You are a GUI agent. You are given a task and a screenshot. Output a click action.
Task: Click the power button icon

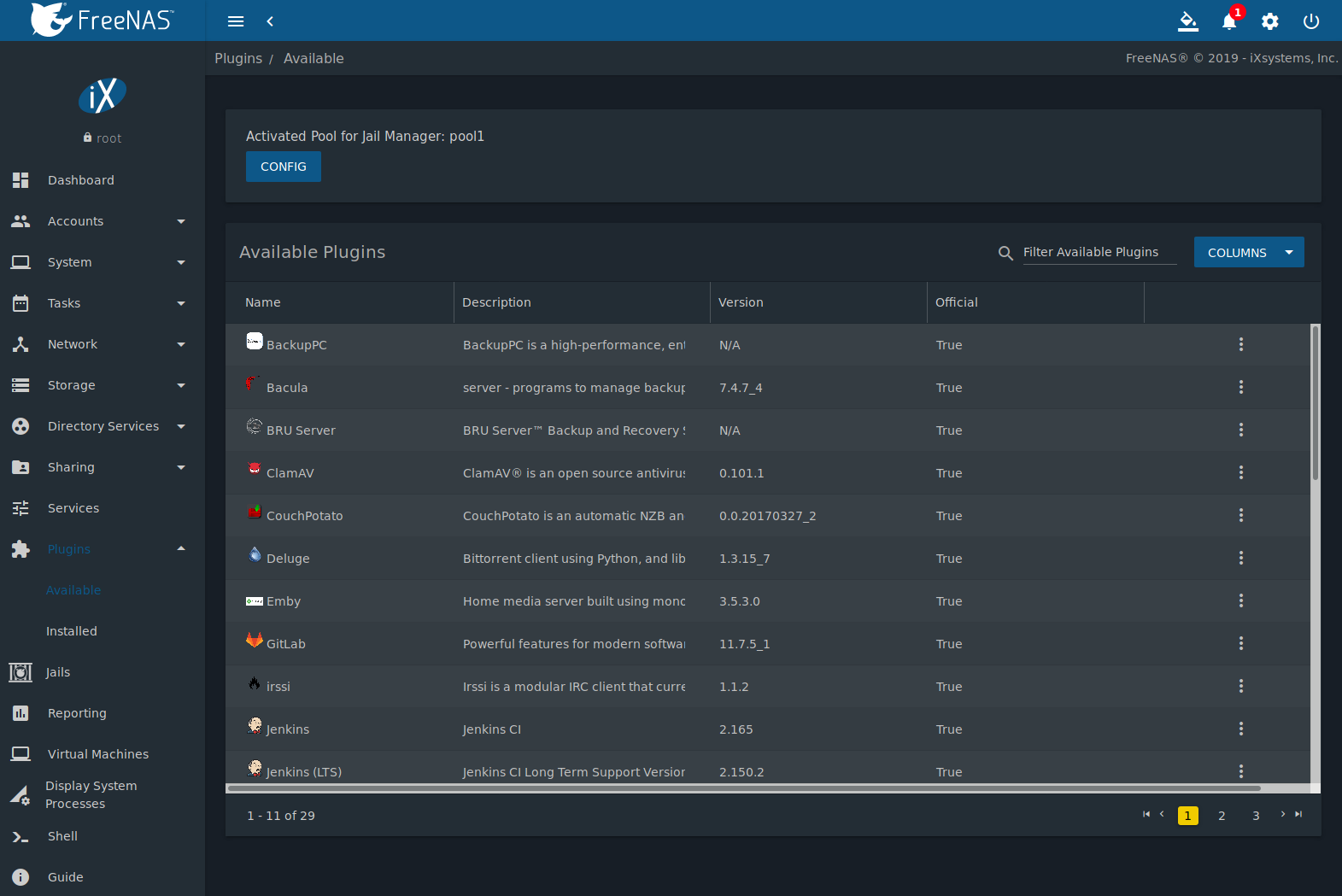(x=1311, y=21)
